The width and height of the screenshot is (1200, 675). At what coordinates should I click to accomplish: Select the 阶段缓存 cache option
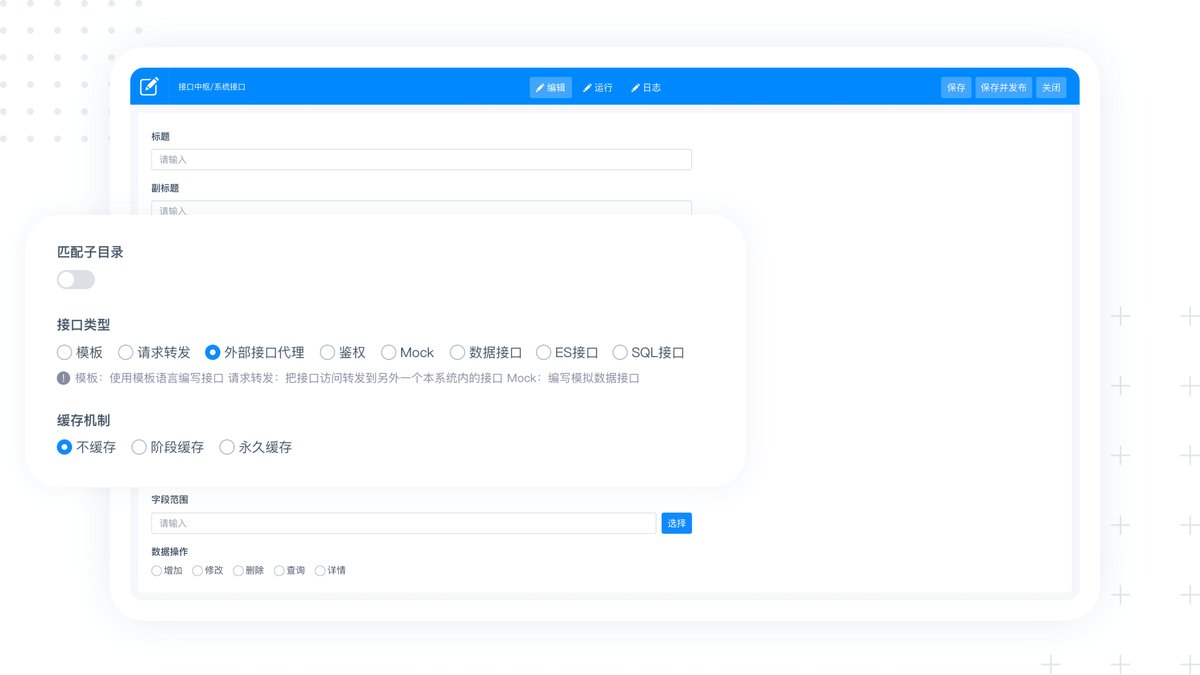coord(168,447)
